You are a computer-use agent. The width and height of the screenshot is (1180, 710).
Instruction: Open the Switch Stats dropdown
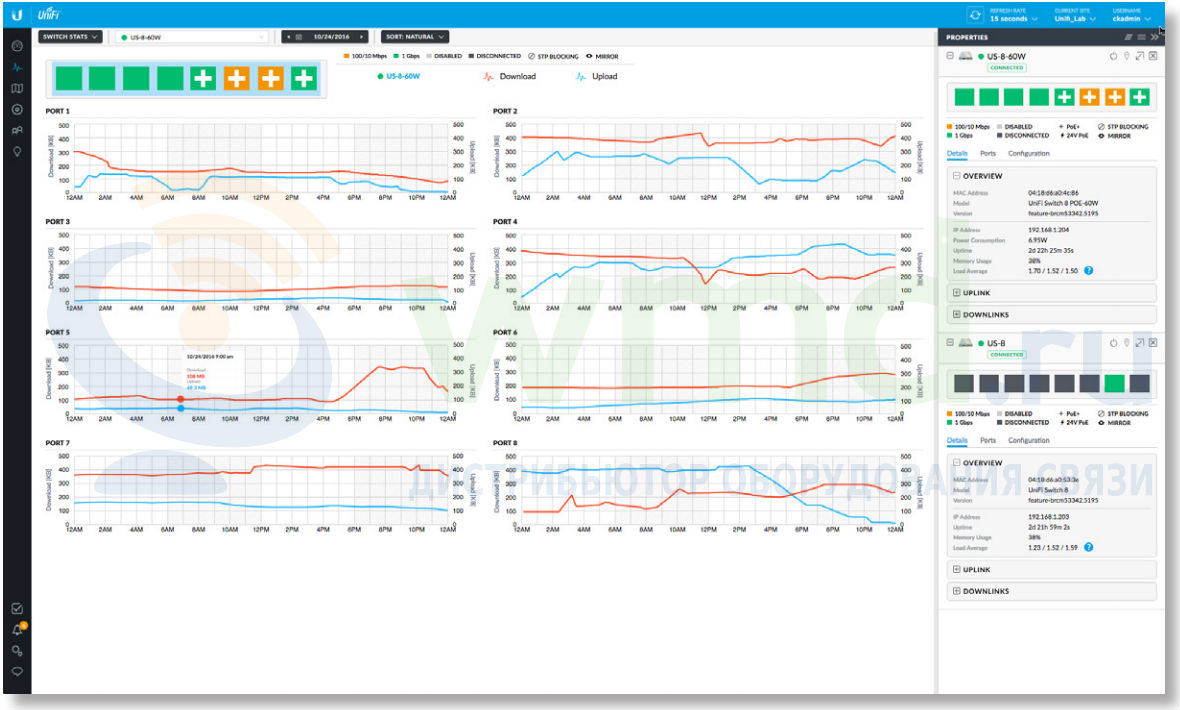pyautogui.click(x=70, y=37)
